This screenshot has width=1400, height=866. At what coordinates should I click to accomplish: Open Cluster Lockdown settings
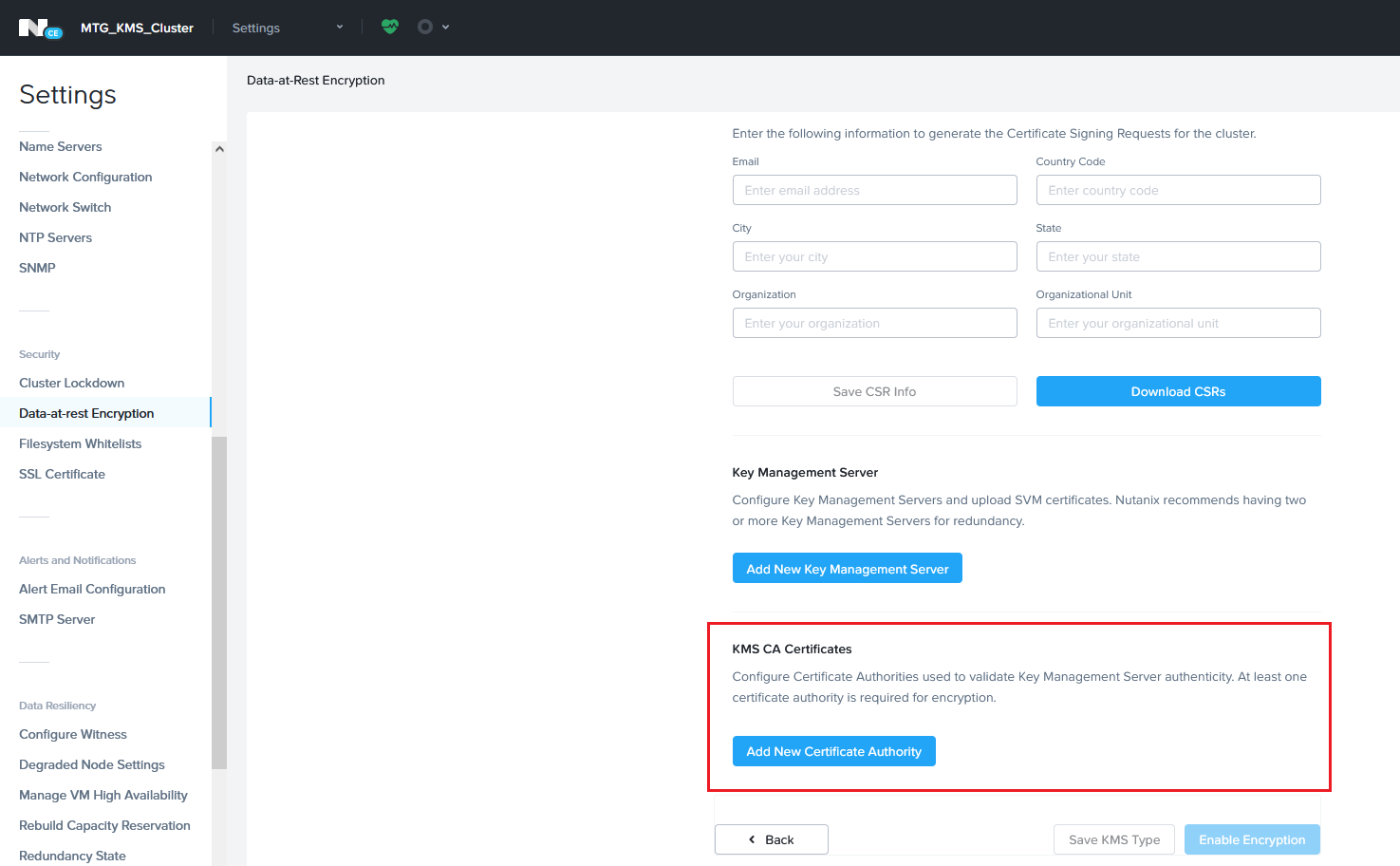[x=72, y=383]
